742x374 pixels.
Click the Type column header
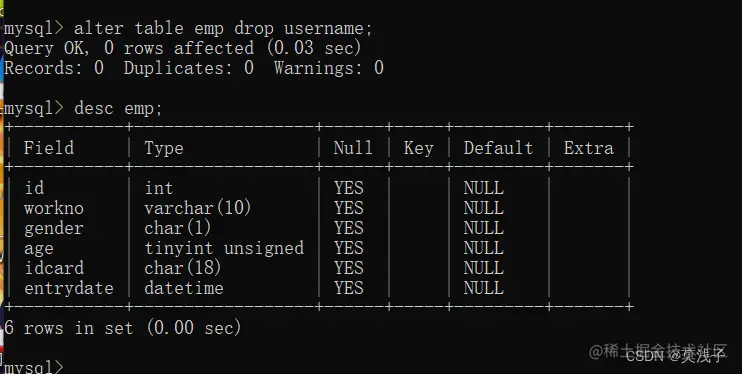(x=164, y=148)
